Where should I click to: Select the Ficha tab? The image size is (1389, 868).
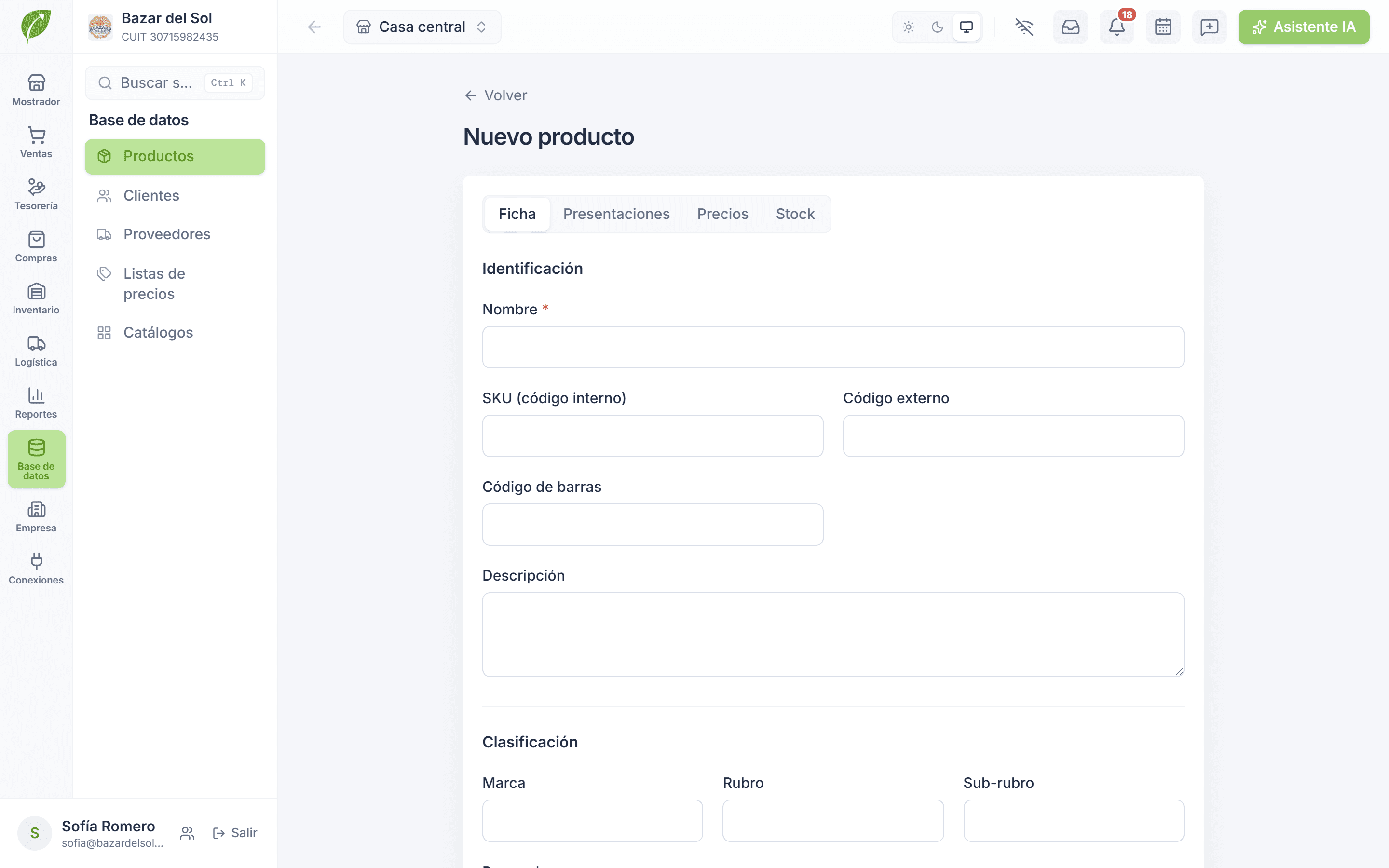[517, 214]
